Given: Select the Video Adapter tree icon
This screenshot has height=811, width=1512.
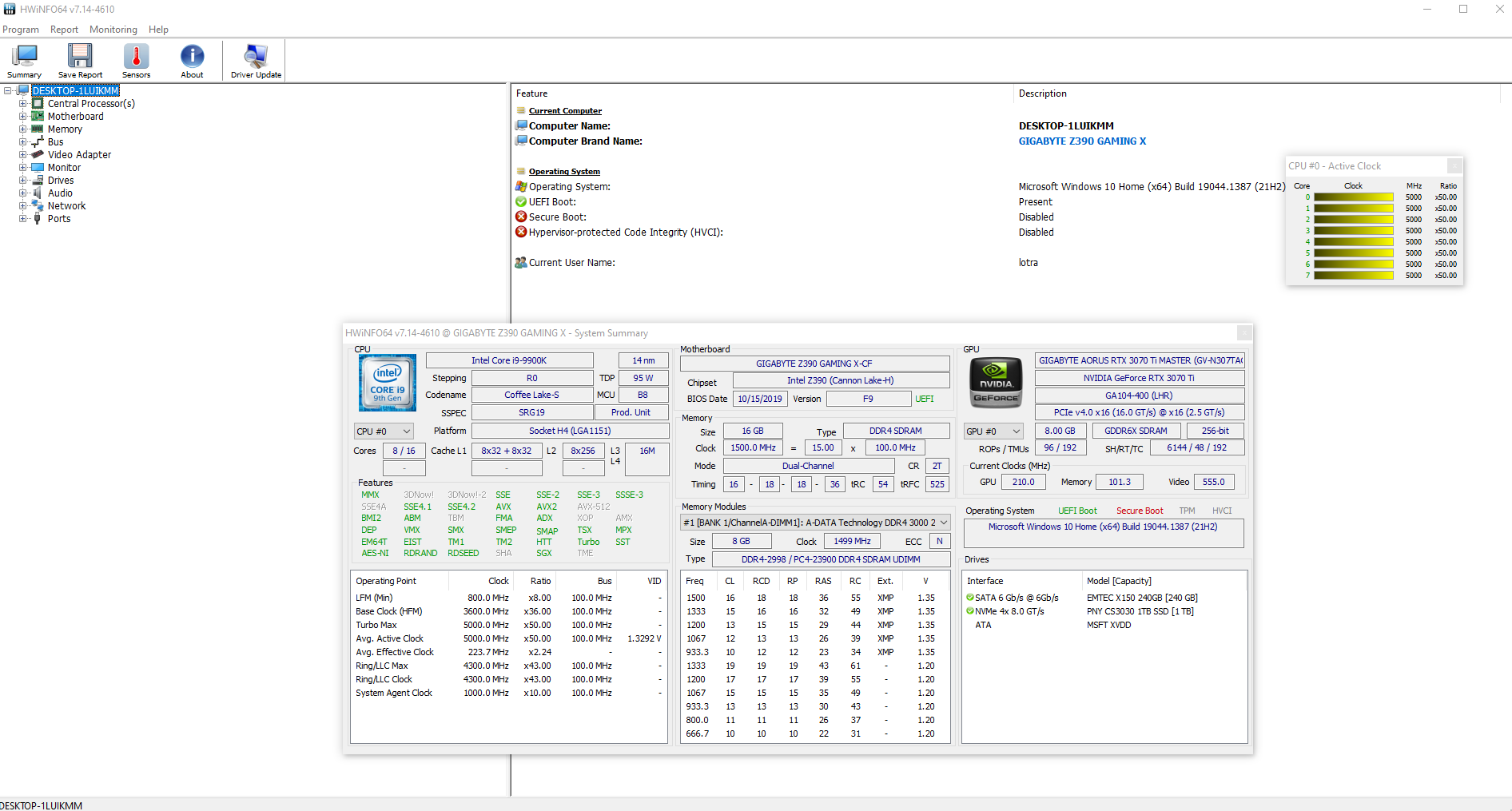Looking at the screenshot, I should click(38, 155).
